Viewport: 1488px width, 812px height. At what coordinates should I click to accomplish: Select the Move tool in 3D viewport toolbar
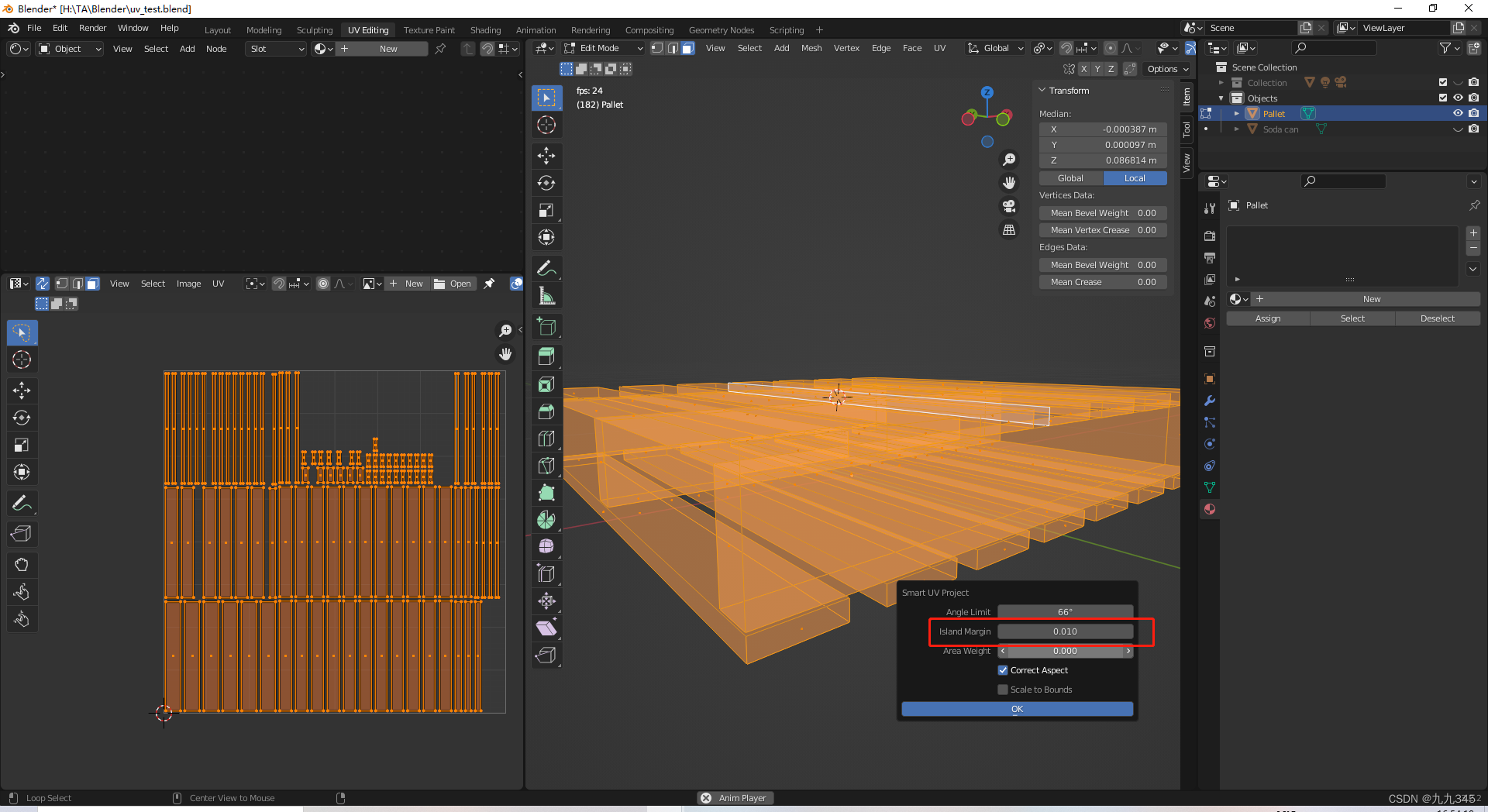pos(546,156)
